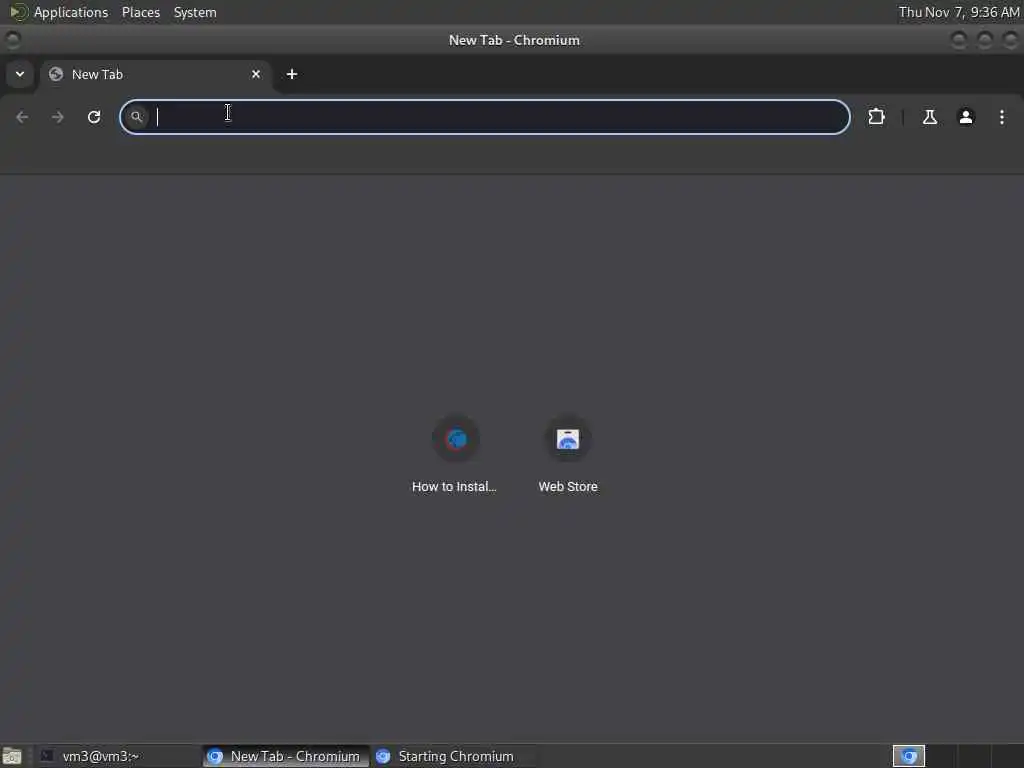This screenshot has height=768, width=1024.
Task: Open a new tab with plus button
Action: click(x=292, y=74)
